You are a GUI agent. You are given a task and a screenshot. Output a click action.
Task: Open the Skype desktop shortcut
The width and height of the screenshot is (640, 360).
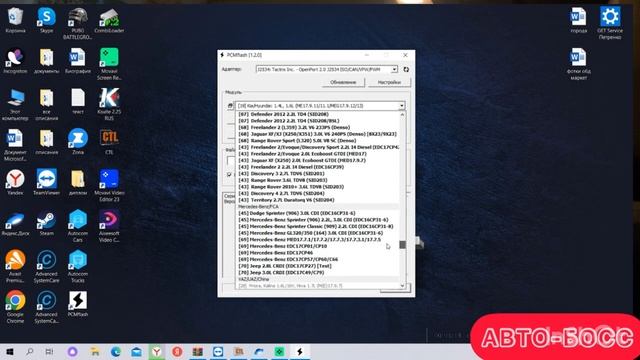pyautogui.click(x=47, y=20)
